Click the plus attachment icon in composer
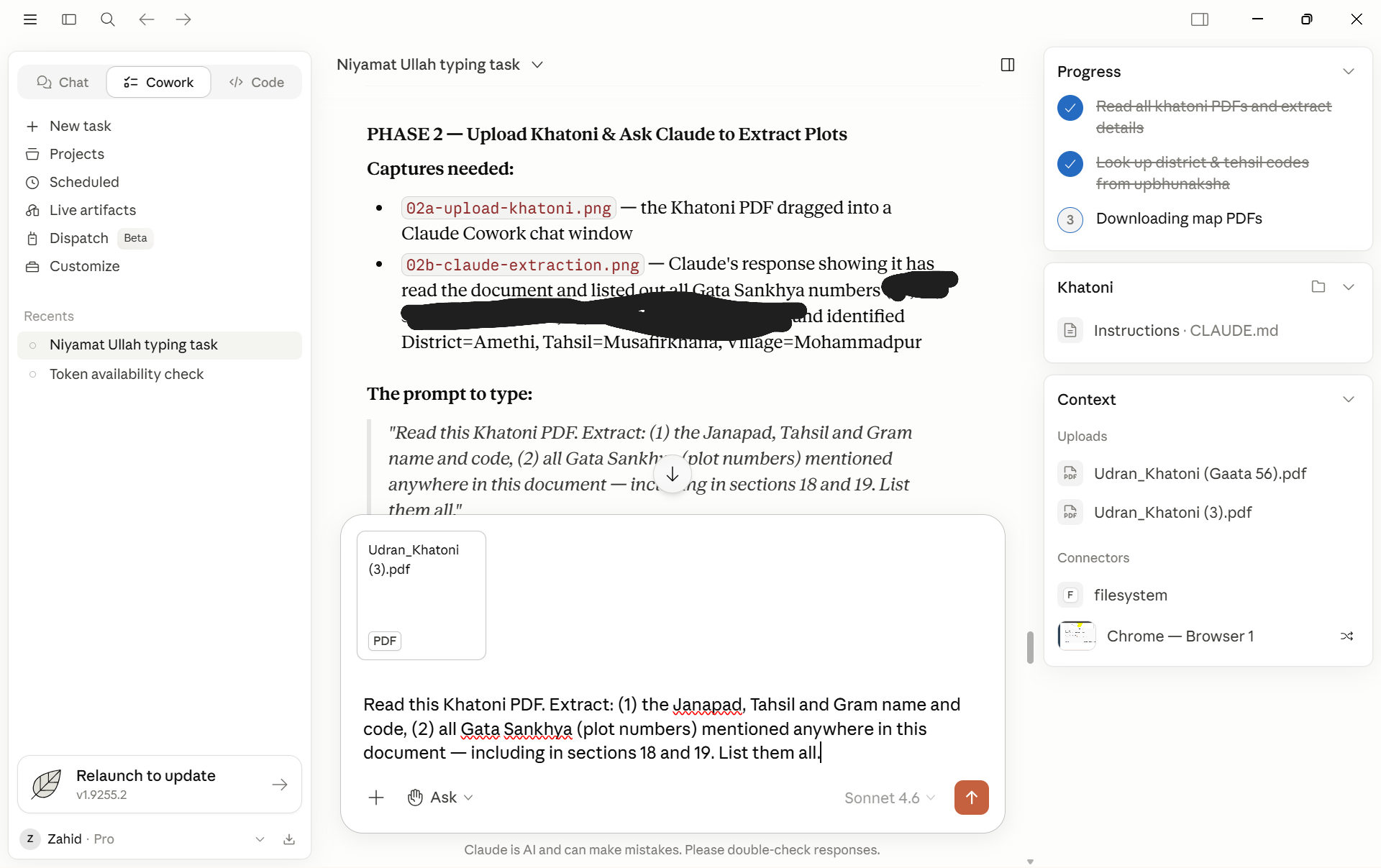This screenshot has height=868, width=1381. [376, 798]
